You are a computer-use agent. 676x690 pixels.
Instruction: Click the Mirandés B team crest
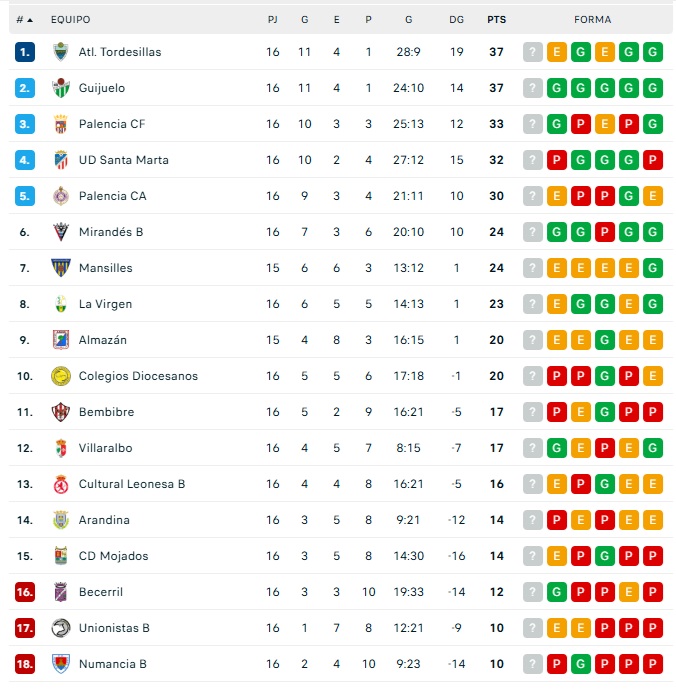coord(61,232)
